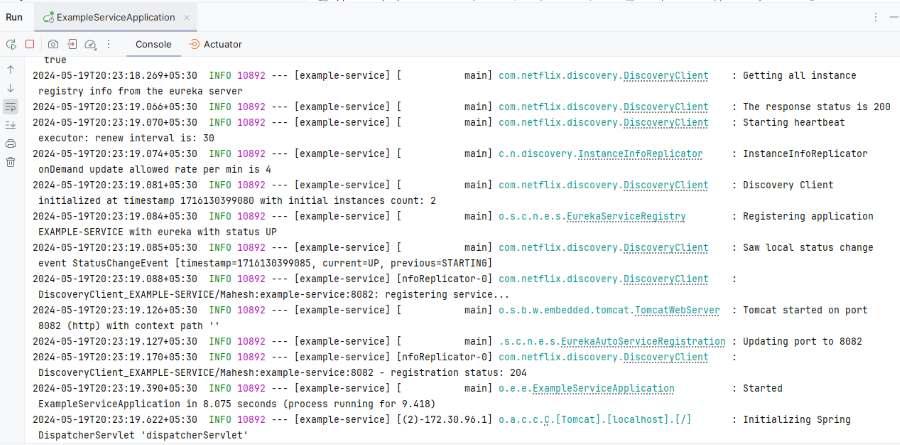Click the Actuator tab's orange icon
900x445 pixels.
pos(195,44)
